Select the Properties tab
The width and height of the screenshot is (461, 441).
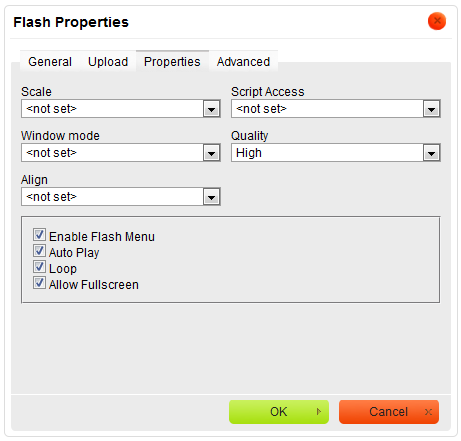pos(172,62)
